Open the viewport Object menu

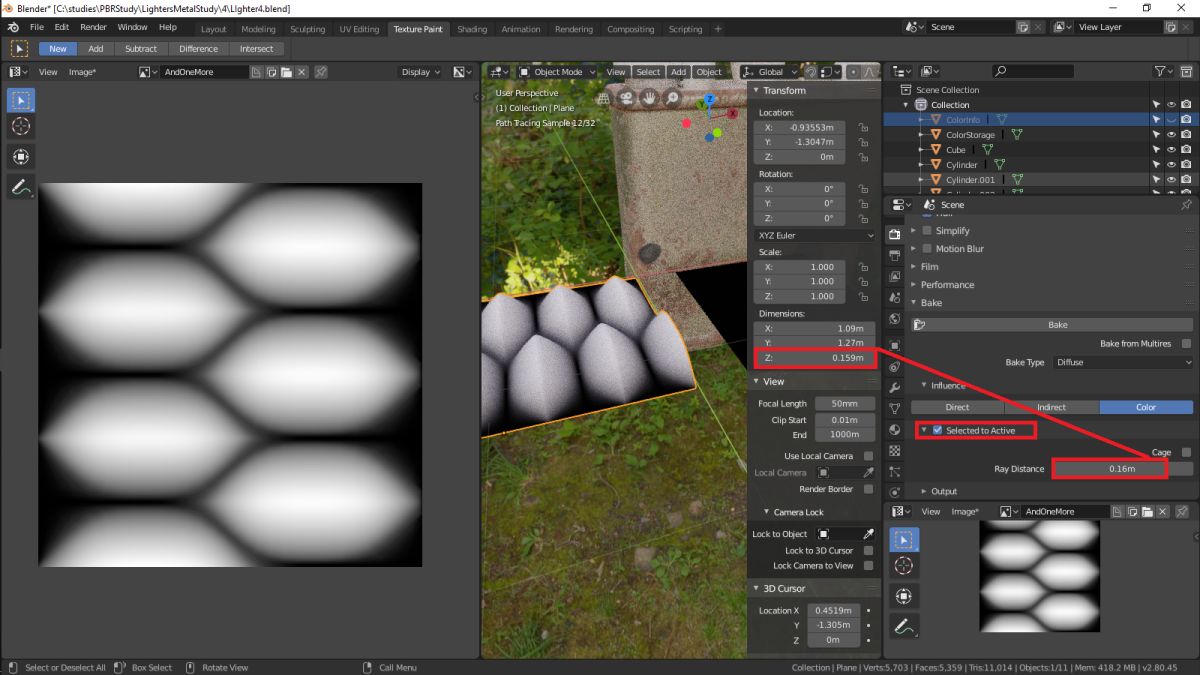tap(709, 72)
